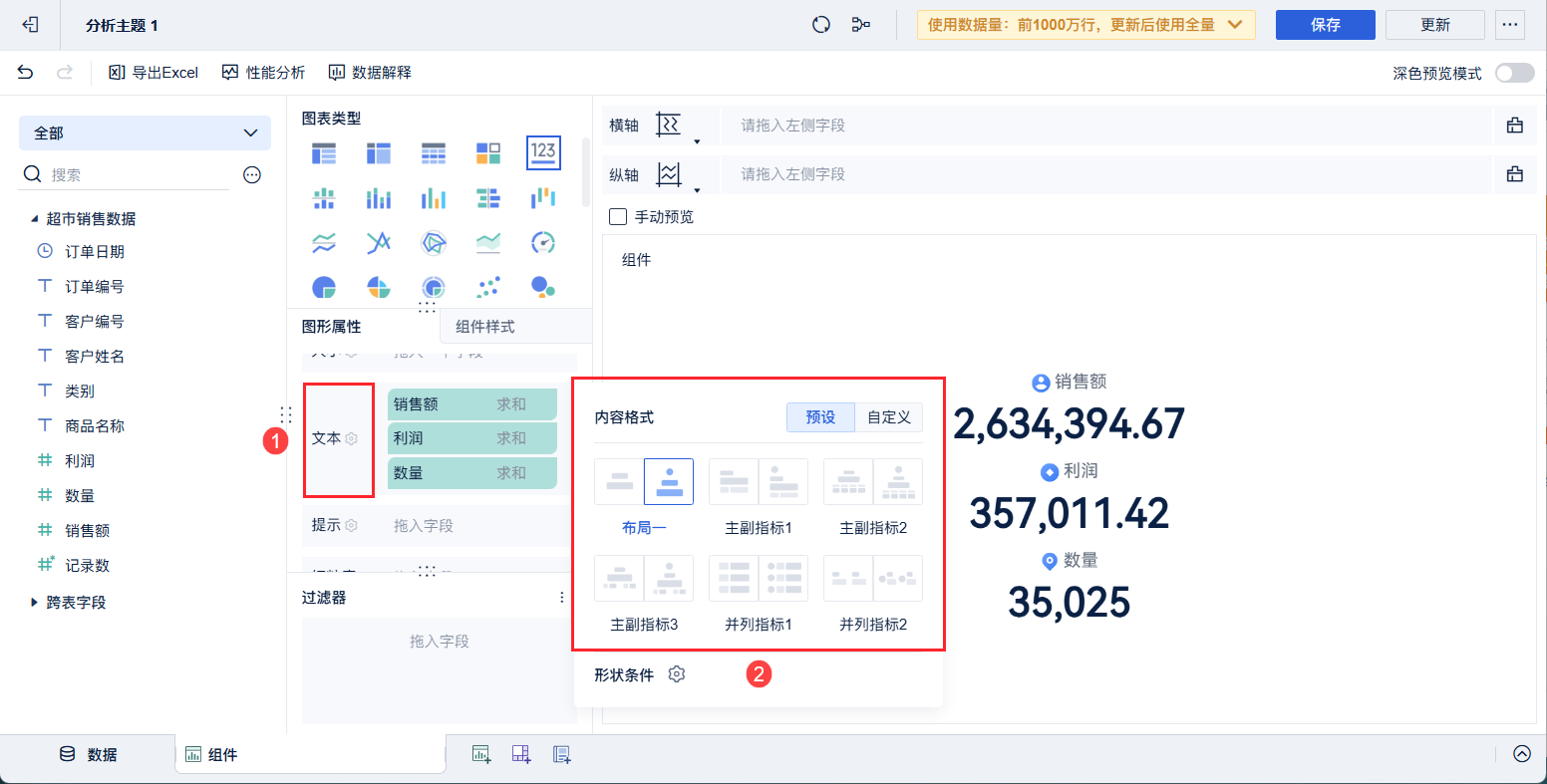Select the bubble chart type
Screen dimensions: 1547x784
pyautogui.click(x=543, y=287)
